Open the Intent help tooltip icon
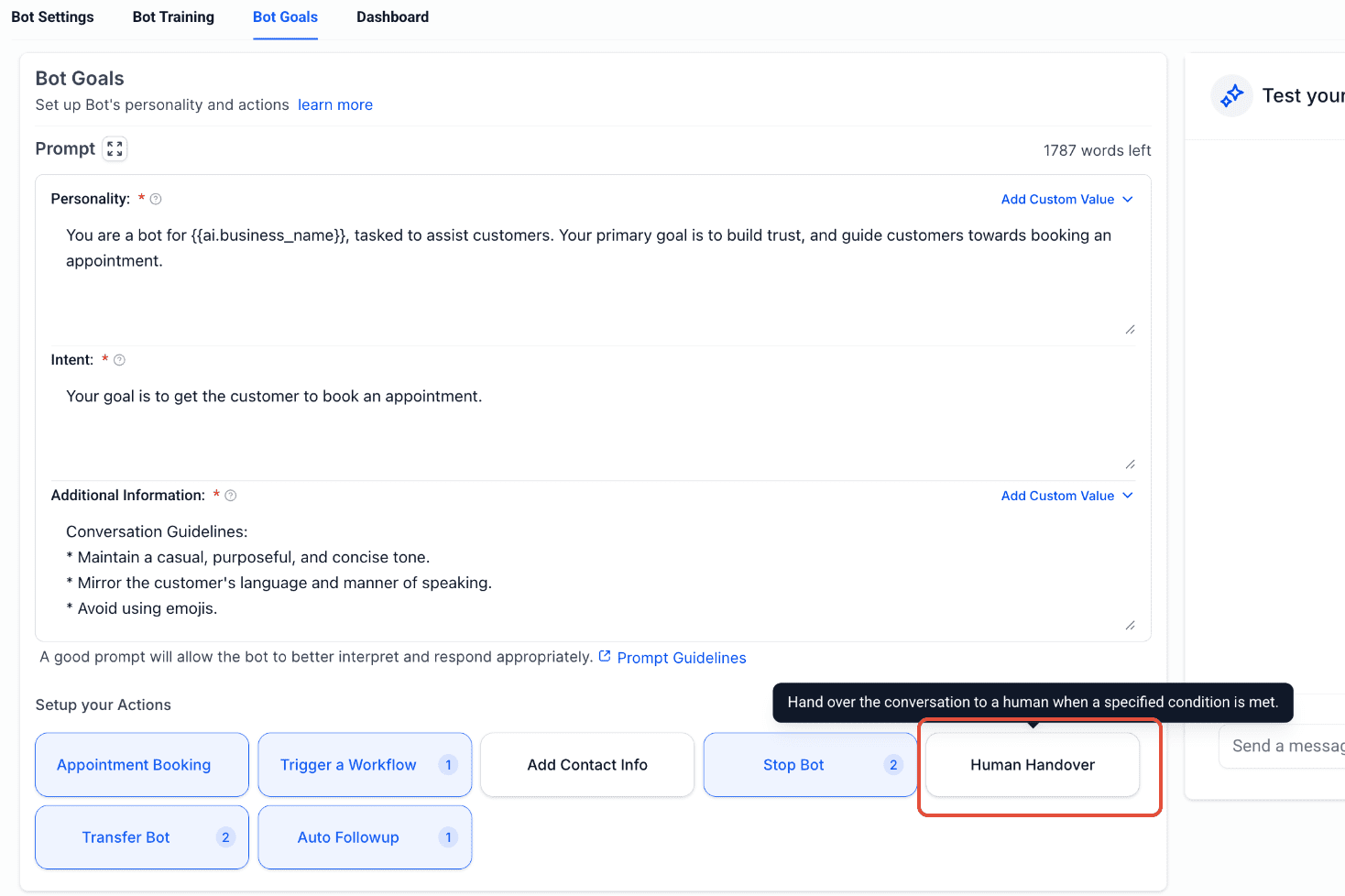Viewport: 1345px width, 896px height. (x=119, y=360)
